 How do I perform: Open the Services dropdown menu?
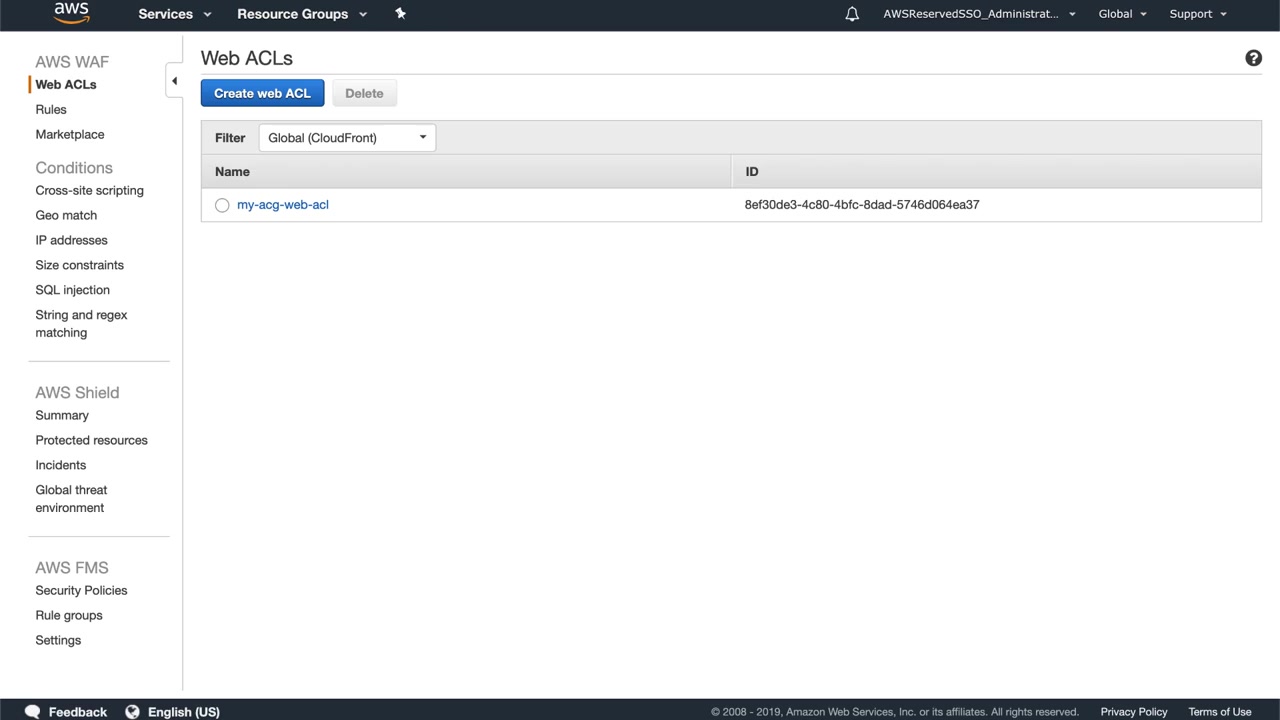[x=175, y=14]
